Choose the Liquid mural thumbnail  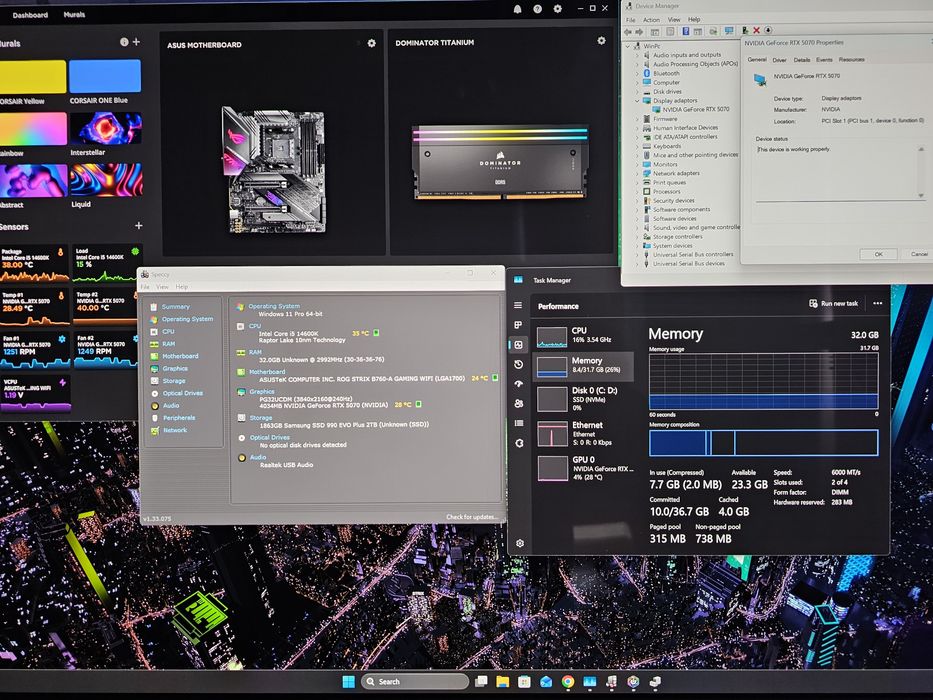(x=106, y=180)
